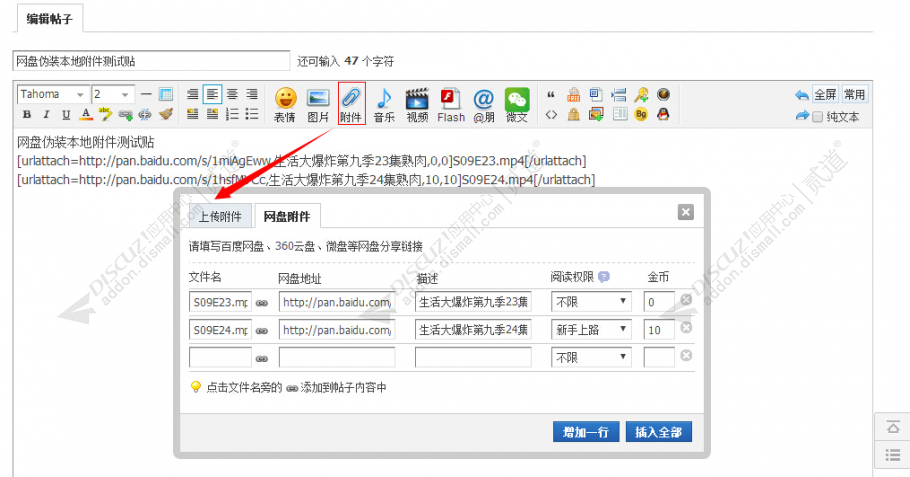Image resolution: width=910 pixels, height=477 pixels.
Task: Click the text highlight abc icon
Action: (x=105, y=114)
